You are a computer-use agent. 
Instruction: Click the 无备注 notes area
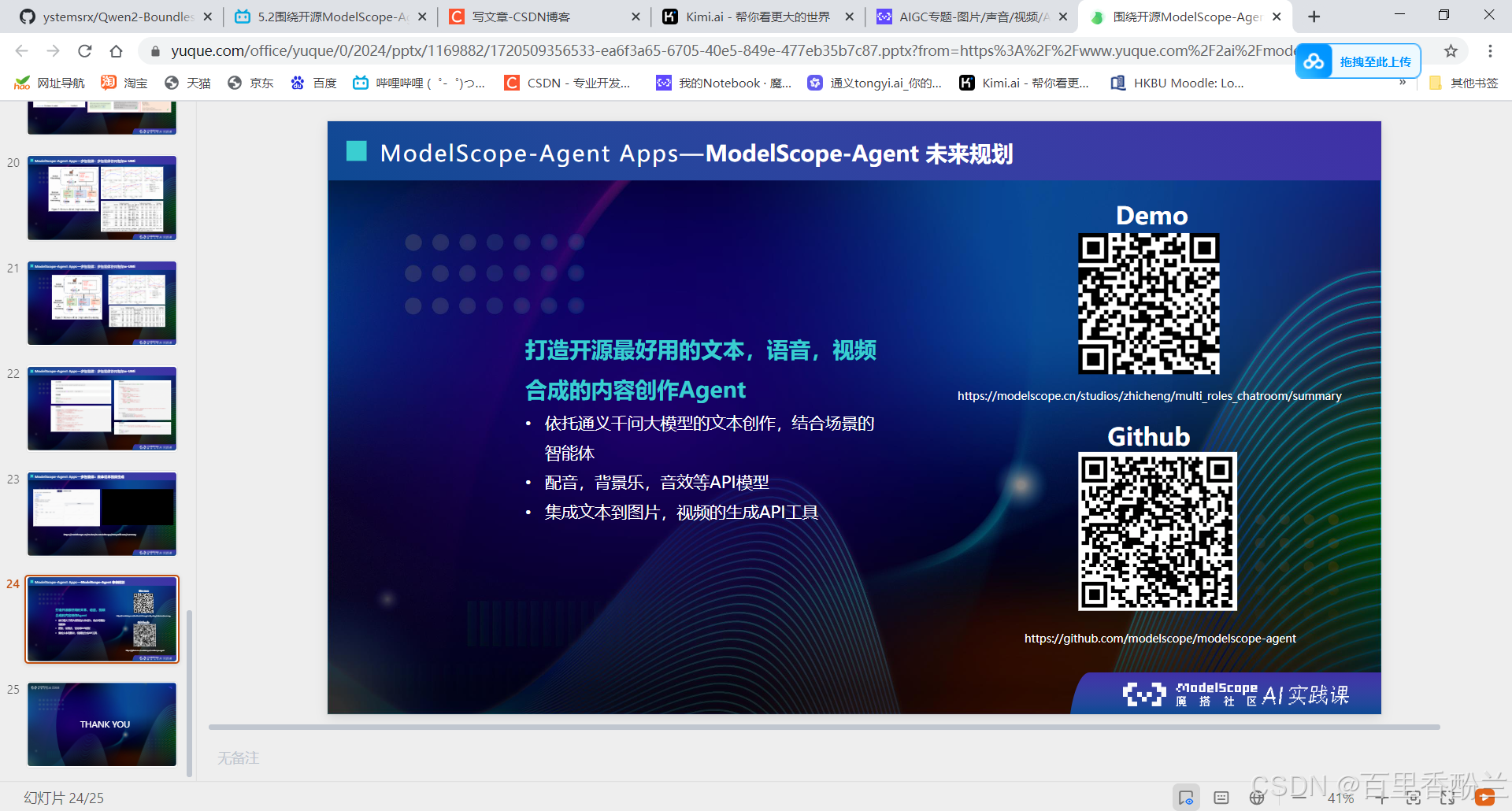click(239, 757)
